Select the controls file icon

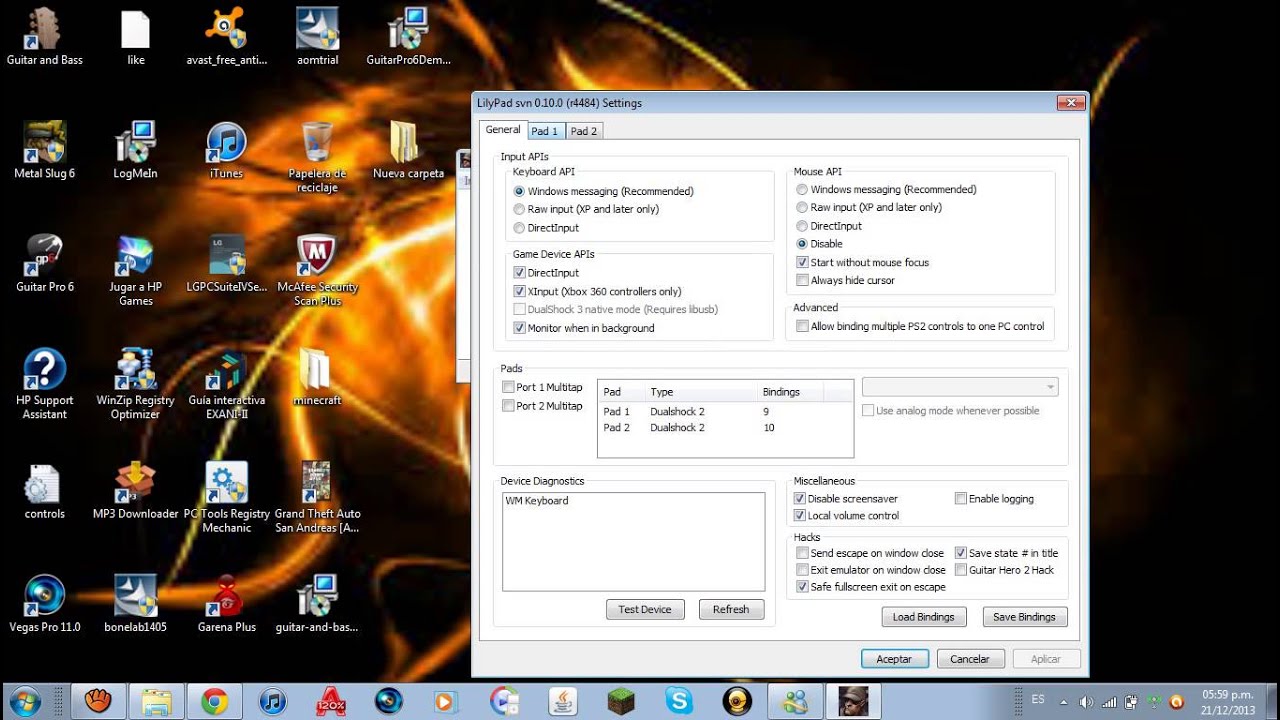pyautogui.click(x=44, y=491)
